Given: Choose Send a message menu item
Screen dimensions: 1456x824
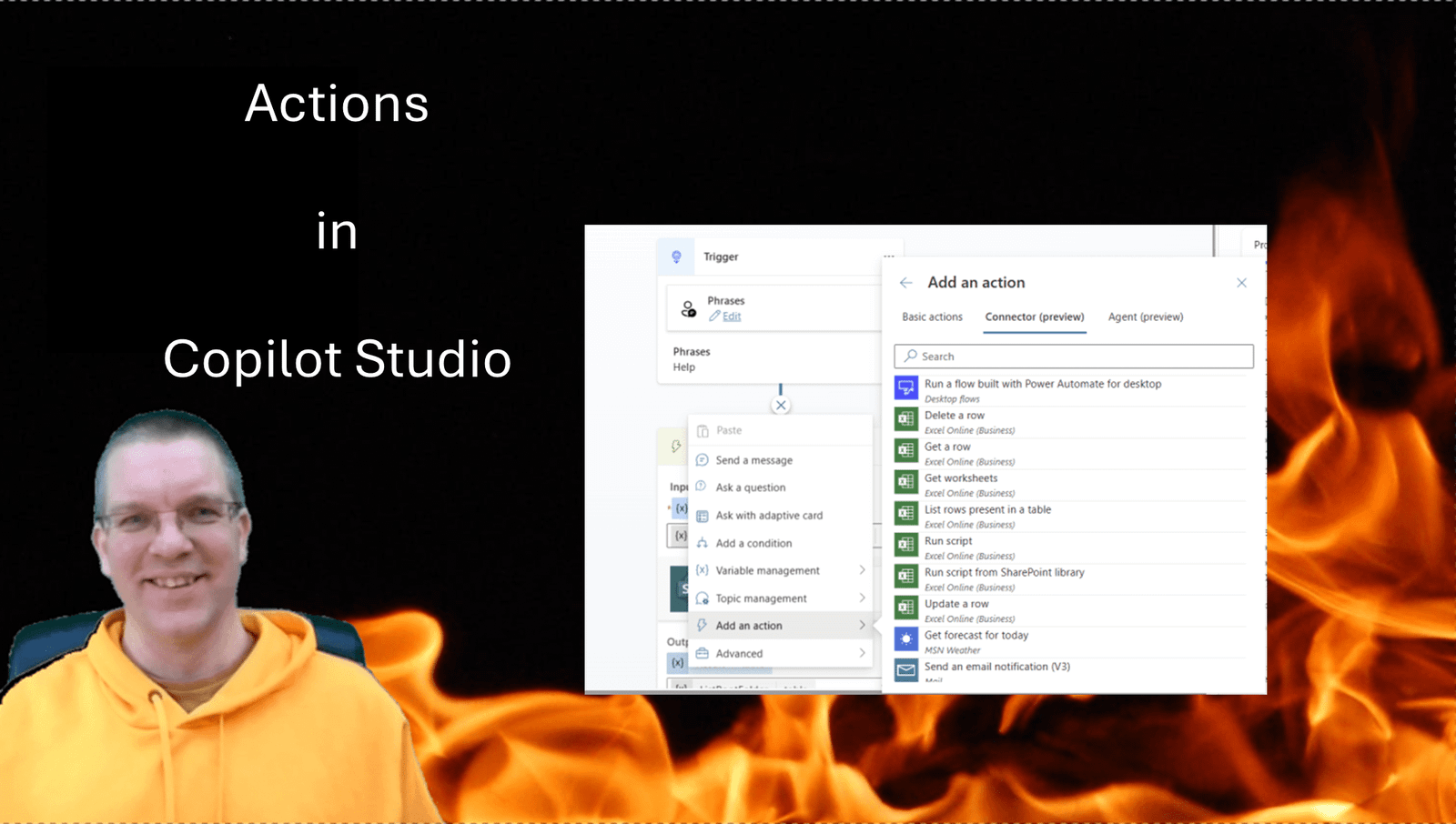Looking at the screenshot, I should pos(780,460).
